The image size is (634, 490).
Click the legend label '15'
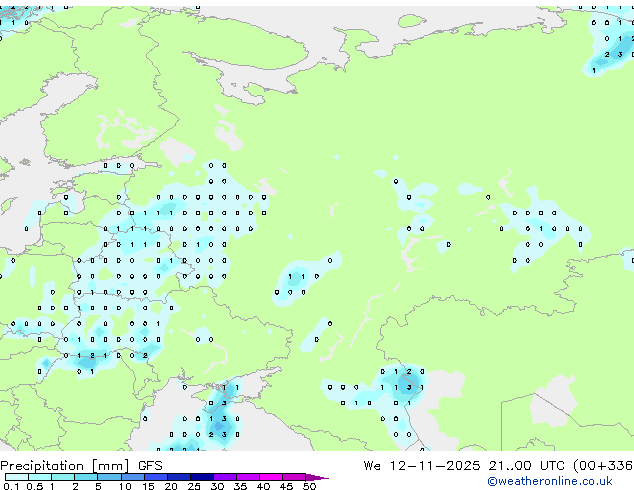point(148,486)
